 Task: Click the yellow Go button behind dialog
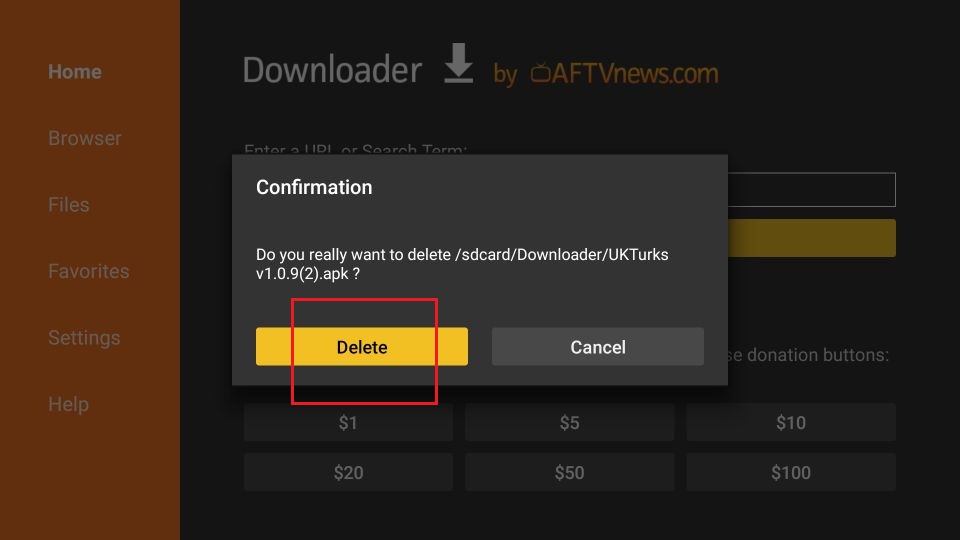(812, 238)
